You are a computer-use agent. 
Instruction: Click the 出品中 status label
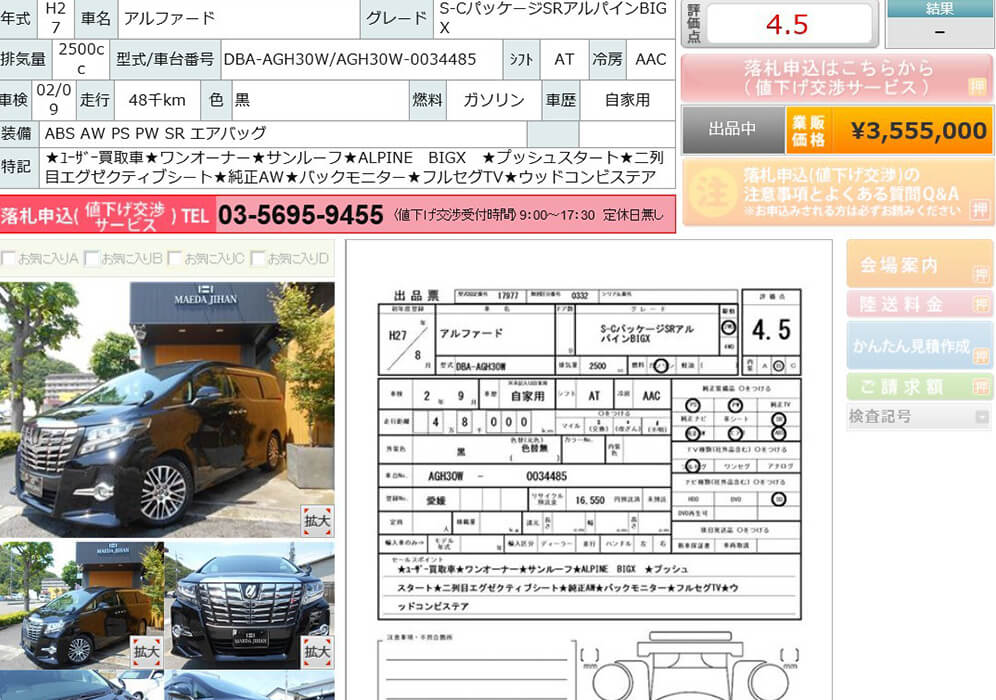(x=733, y=130)
